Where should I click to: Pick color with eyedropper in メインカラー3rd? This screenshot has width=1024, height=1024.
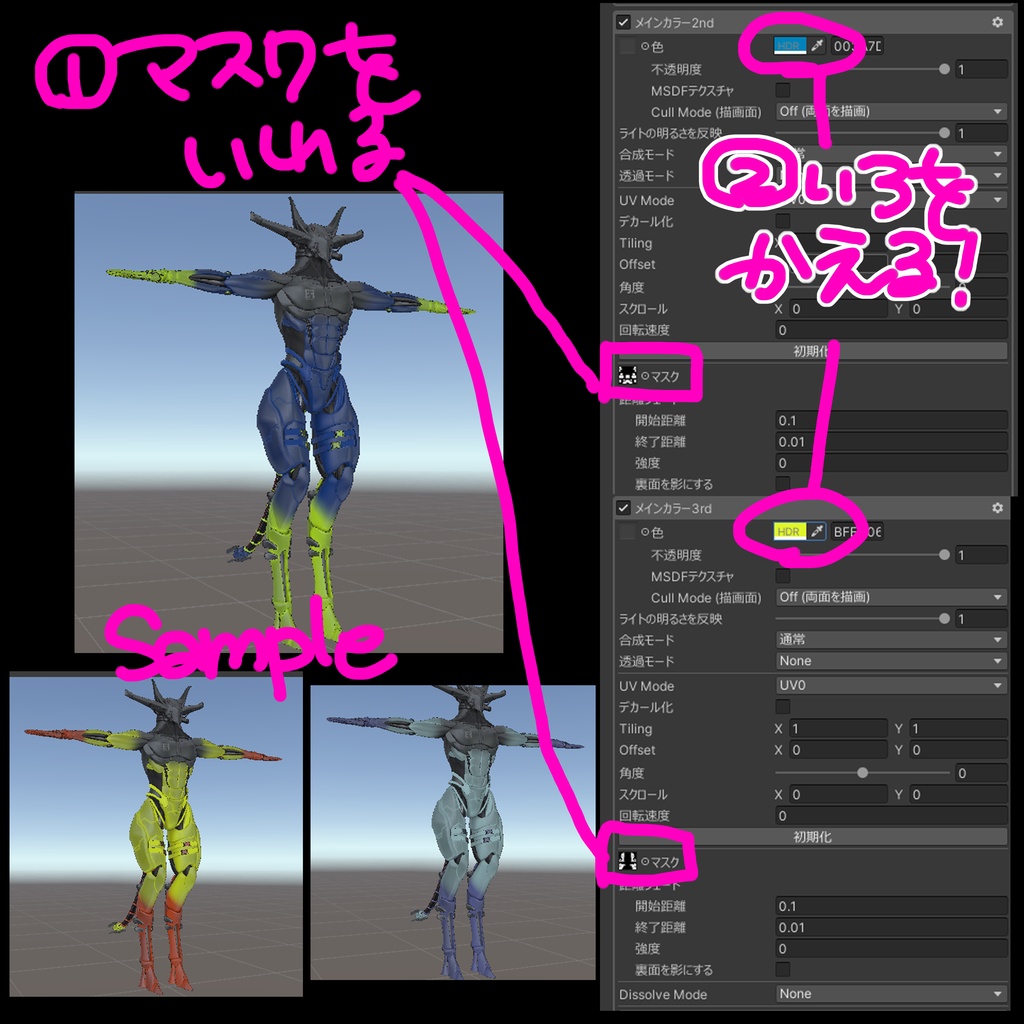(816, 531)
